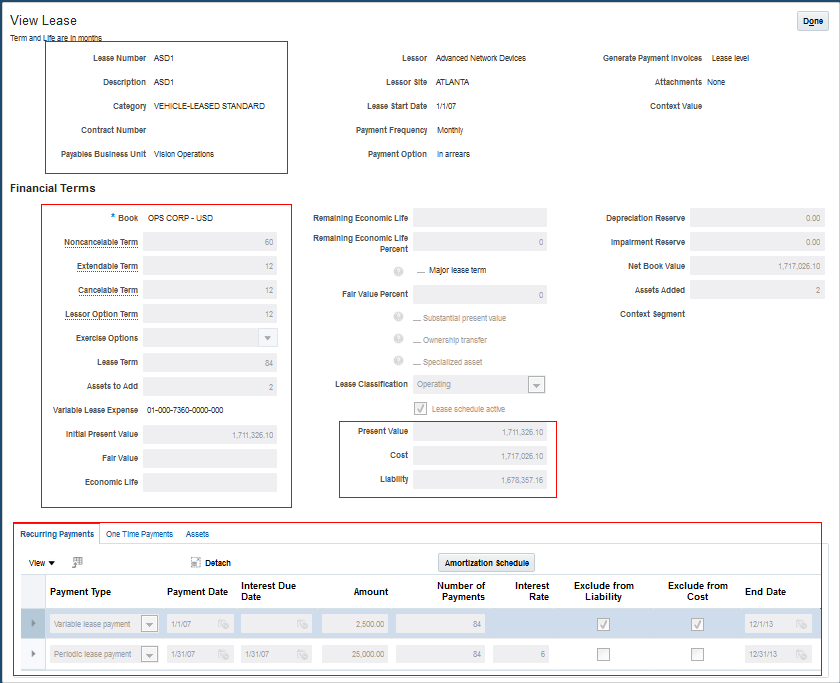Open the Lease Classification dropdown
The image size is (840, 683).
(x=536, y=385)
